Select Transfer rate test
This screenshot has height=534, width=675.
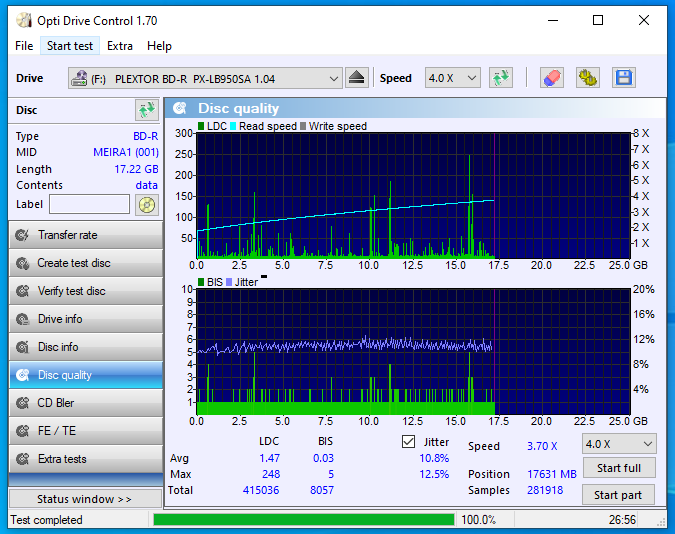[86, 235]
